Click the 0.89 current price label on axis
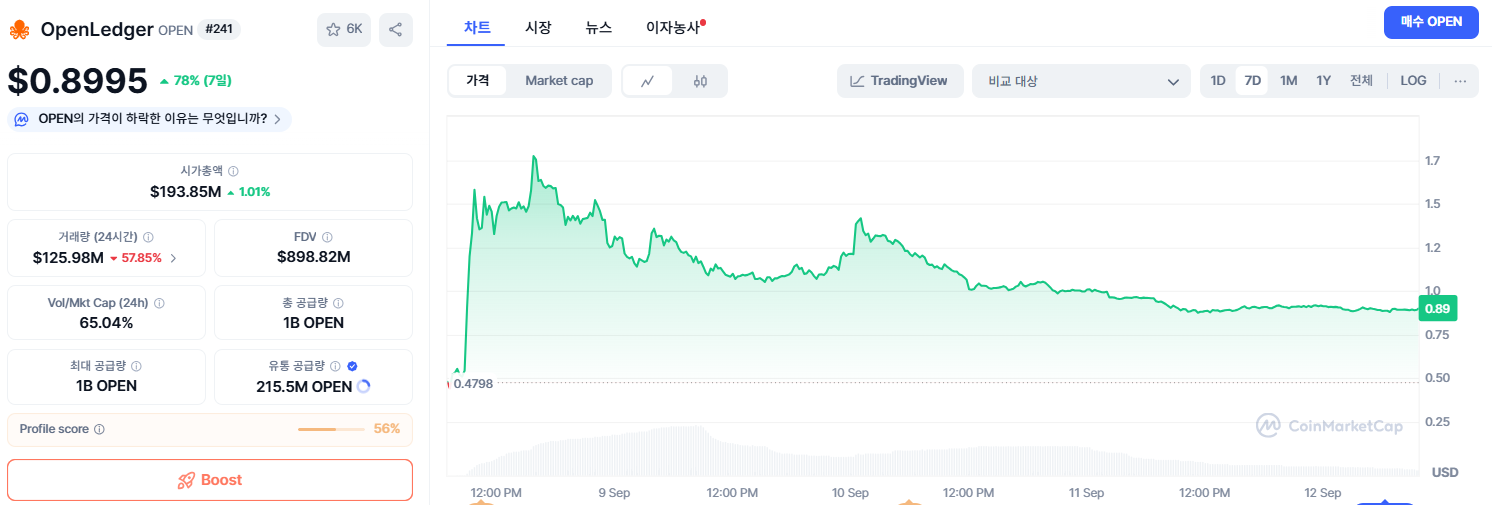Image resolution: width=1492 pixels, height=505 pixels. point(1437,309)
